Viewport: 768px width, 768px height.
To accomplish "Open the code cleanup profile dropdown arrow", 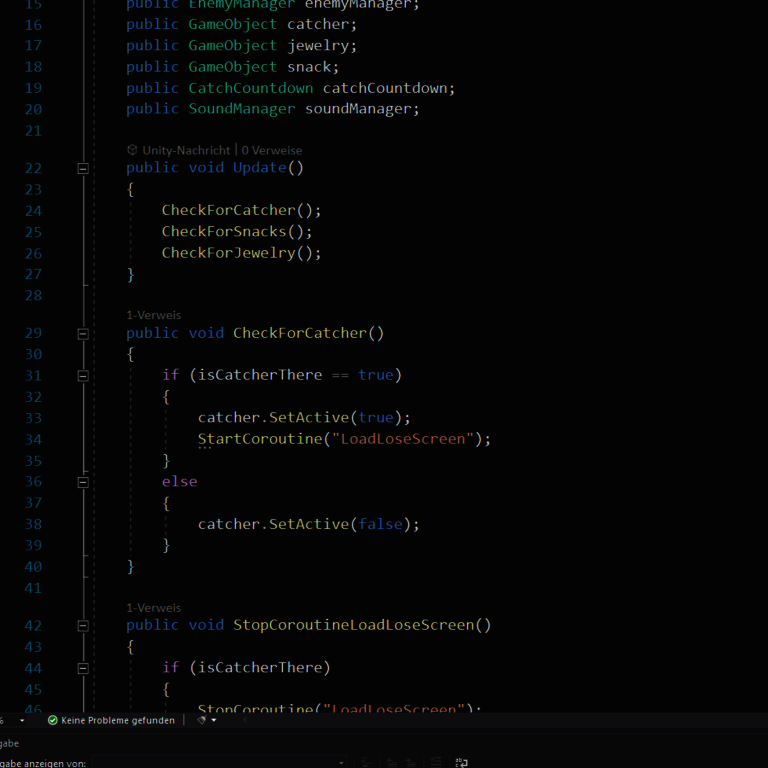I will [216, 720].
